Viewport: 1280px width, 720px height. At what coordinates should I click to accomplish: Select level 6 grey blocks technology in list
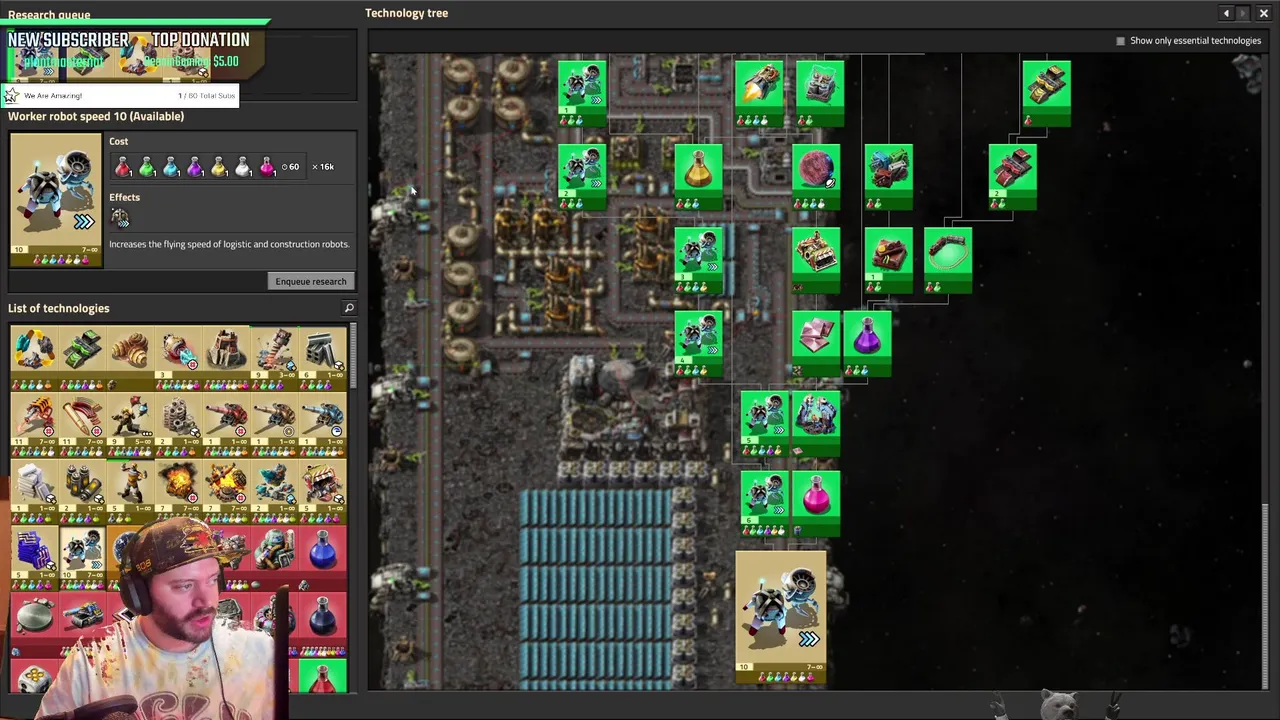[x=322, y=358]
